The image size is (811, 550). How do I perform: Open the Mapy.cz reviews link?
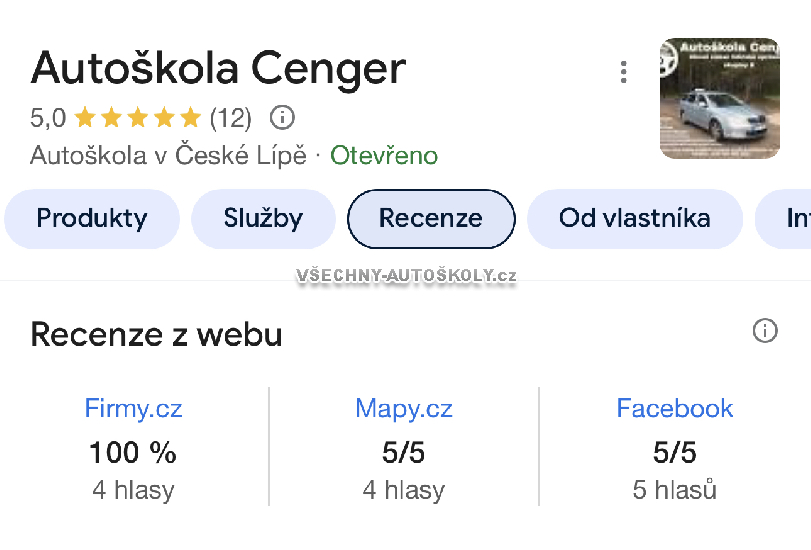click(403, 408)
